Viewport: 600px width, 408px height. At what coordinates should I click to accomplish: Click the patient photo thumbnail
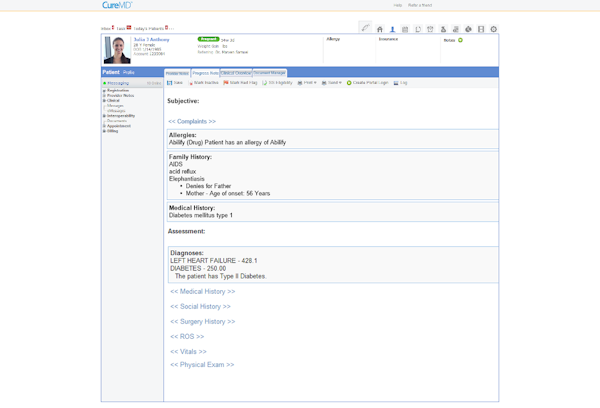(x=117, y=50)
